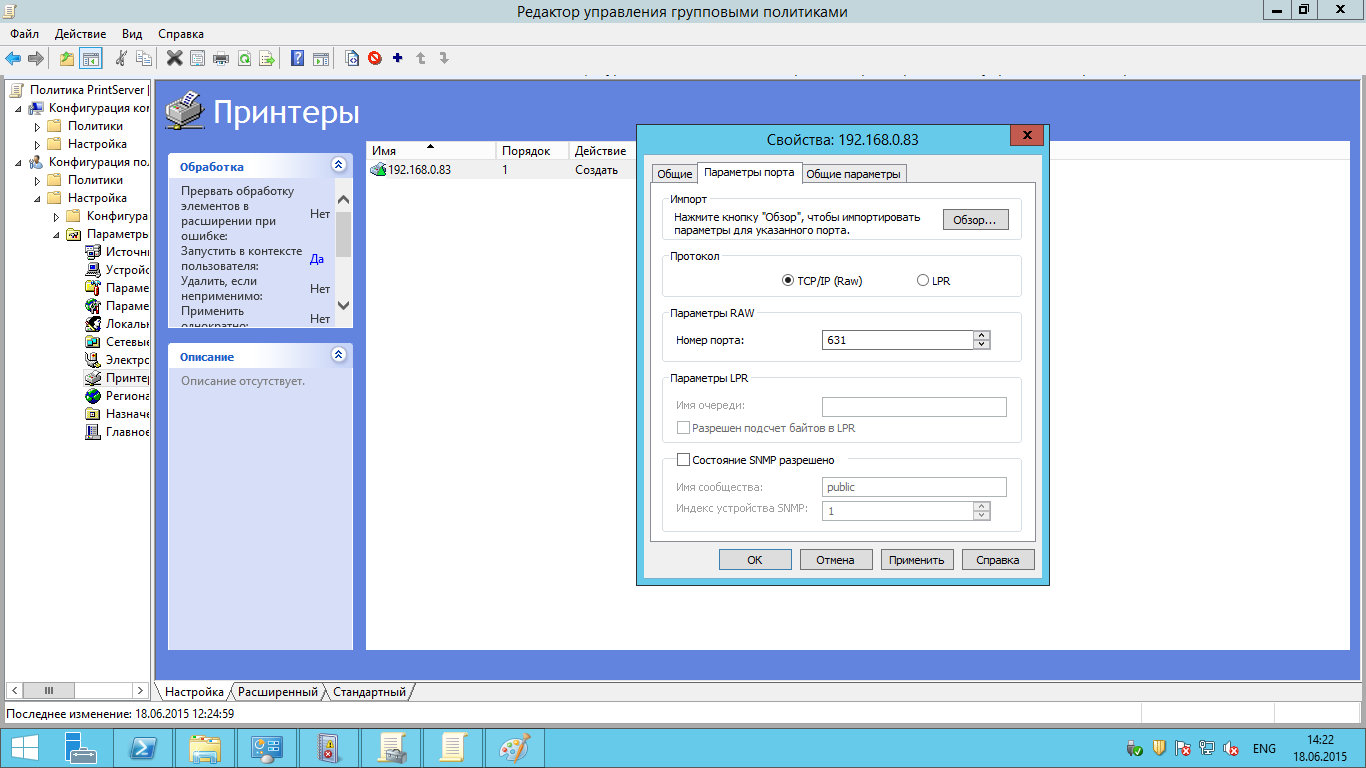Decrease the port number with down spinner
Viewport: 1366px width, 768px height.
(x=982, y=345)
